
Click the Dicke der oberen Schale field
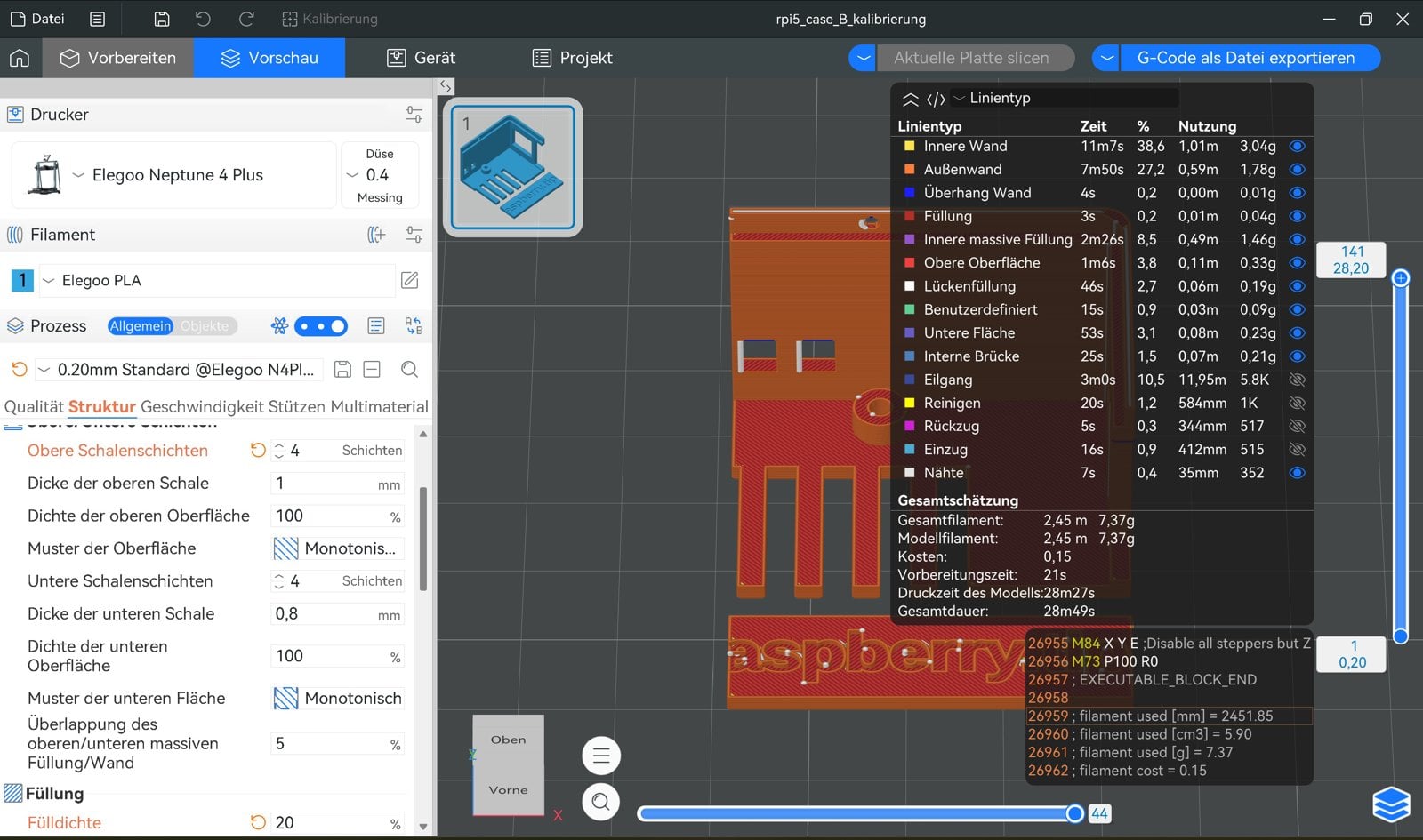click(x=338, y=484)
